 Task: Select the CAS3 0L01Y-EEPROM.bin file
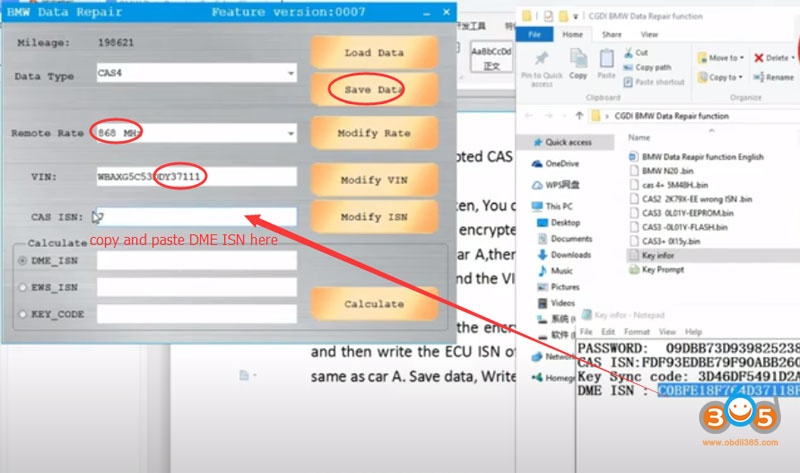coord(682,213)
